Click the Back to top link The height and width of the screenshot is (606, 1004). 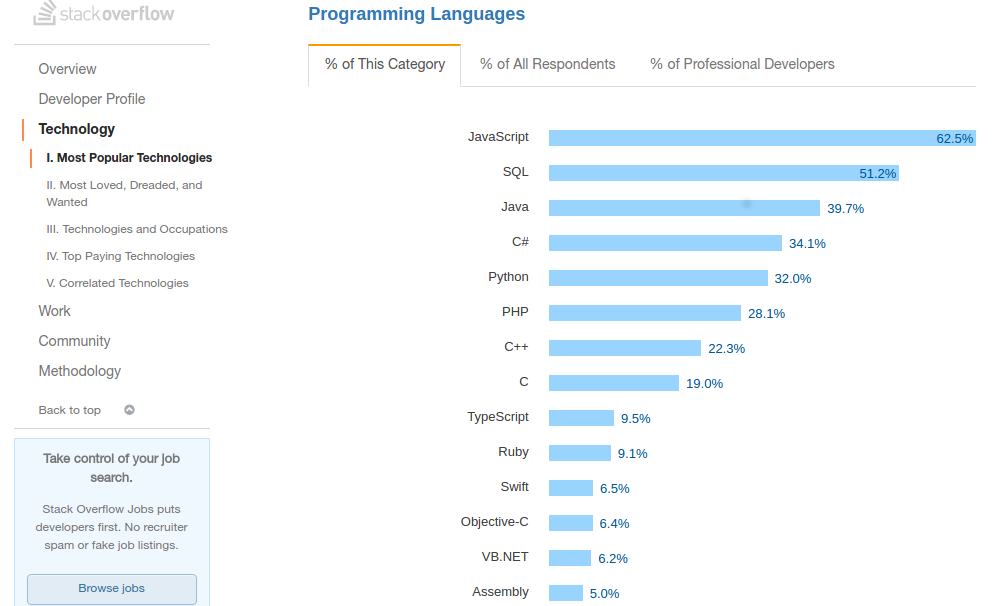[69, 409]
